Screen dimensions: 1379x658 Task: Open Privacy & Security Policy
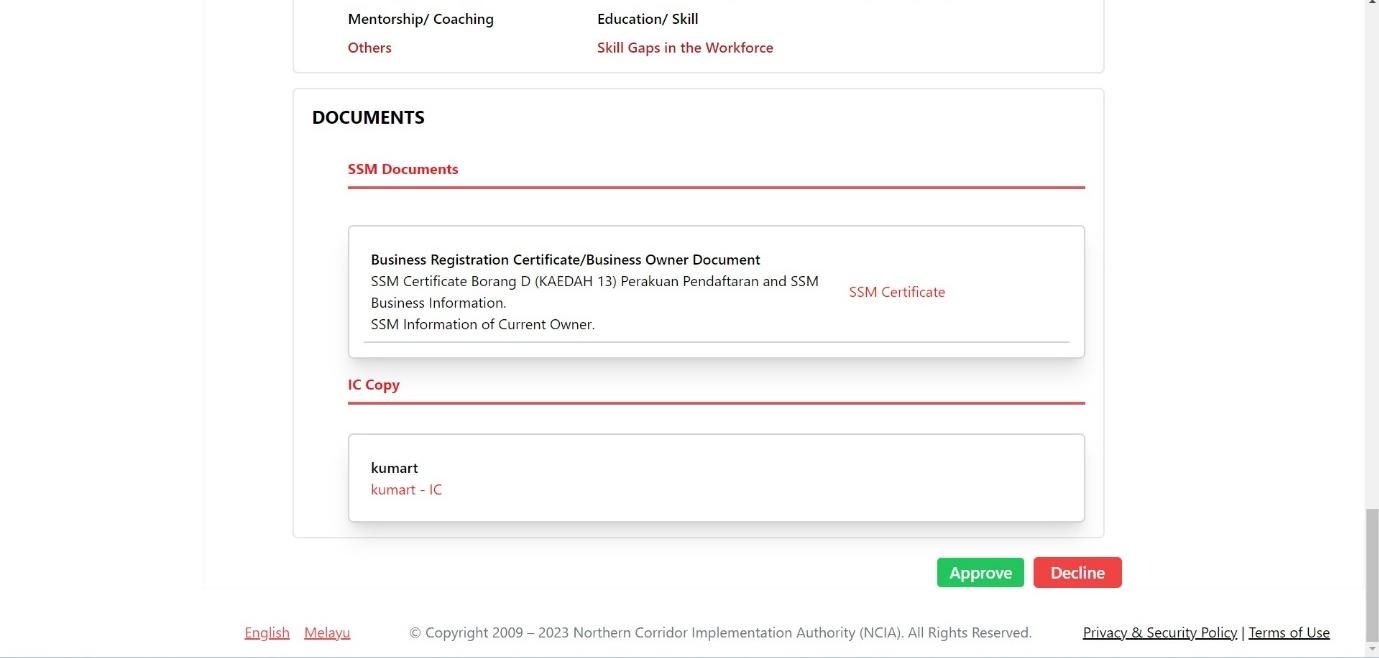pos(1159,633)
